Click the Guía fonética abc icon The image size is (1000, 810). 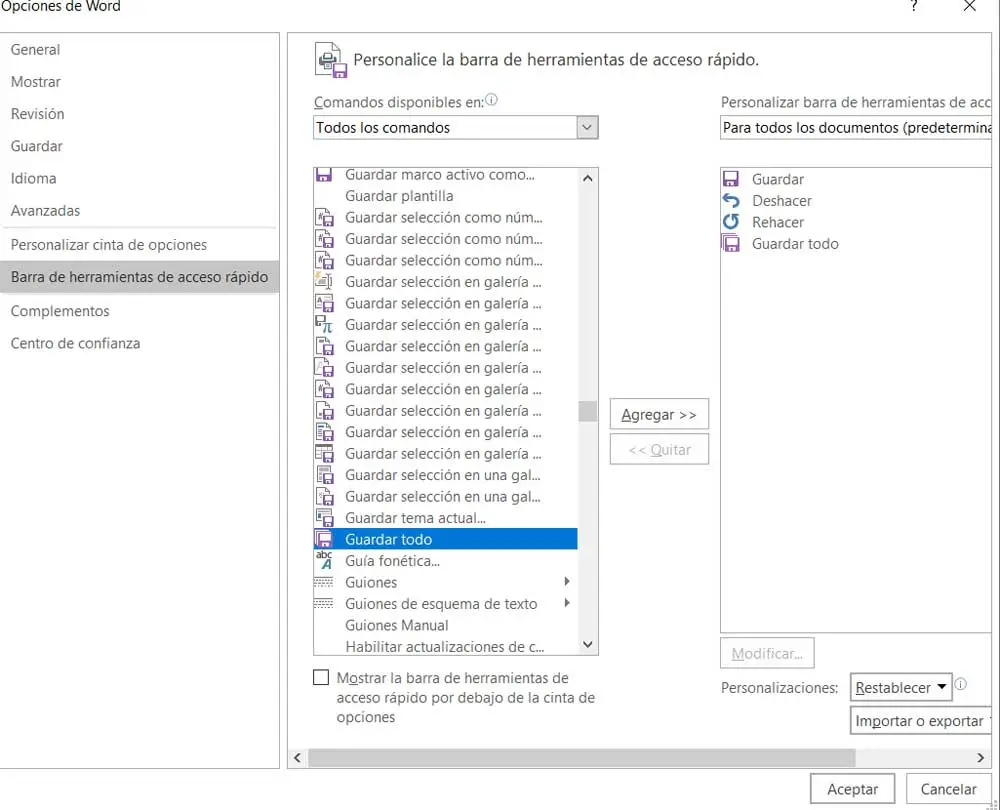[324, 561]
